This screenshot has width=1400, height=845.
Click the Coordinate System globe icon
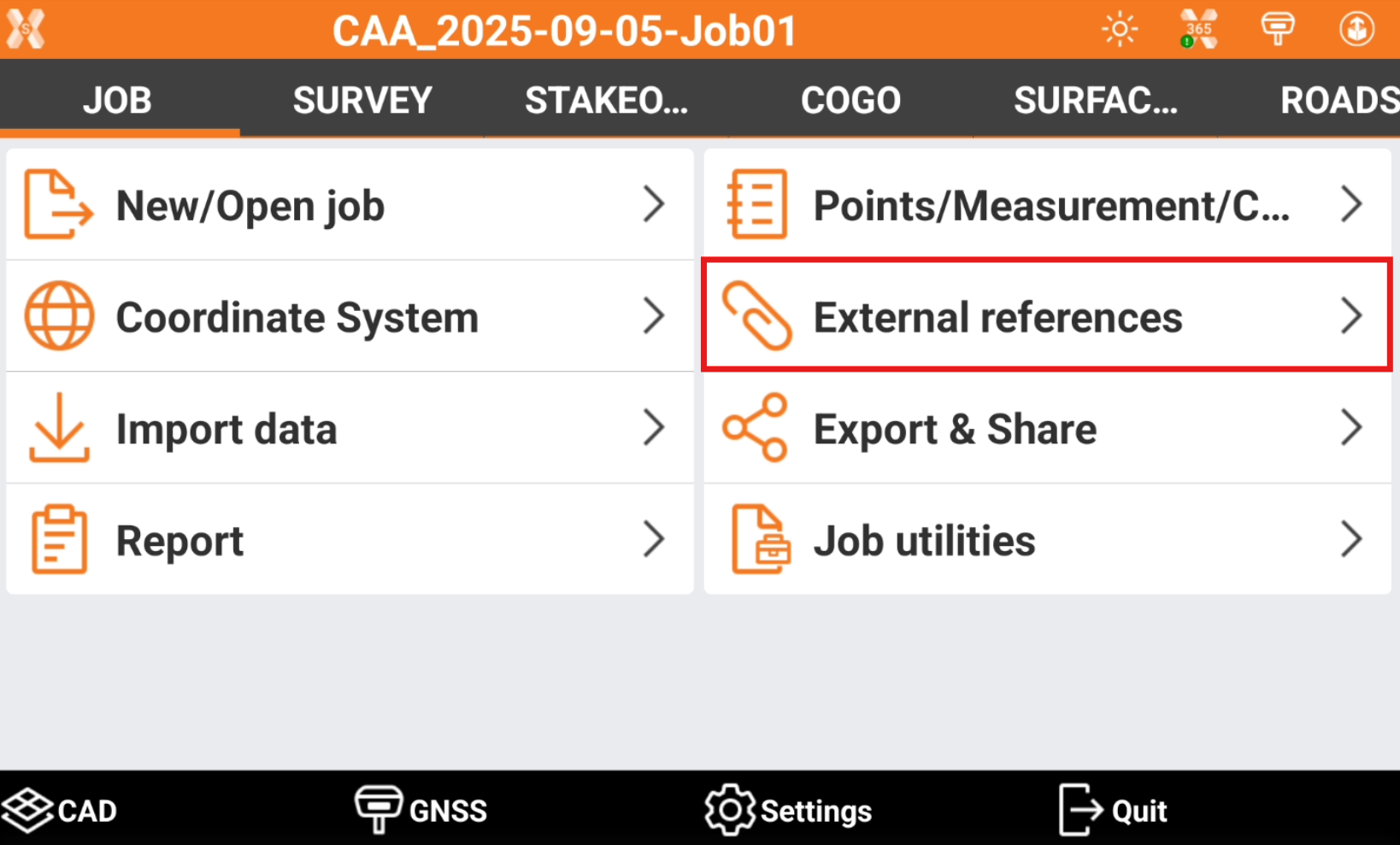pyautogui.click(x=59, y=316)
